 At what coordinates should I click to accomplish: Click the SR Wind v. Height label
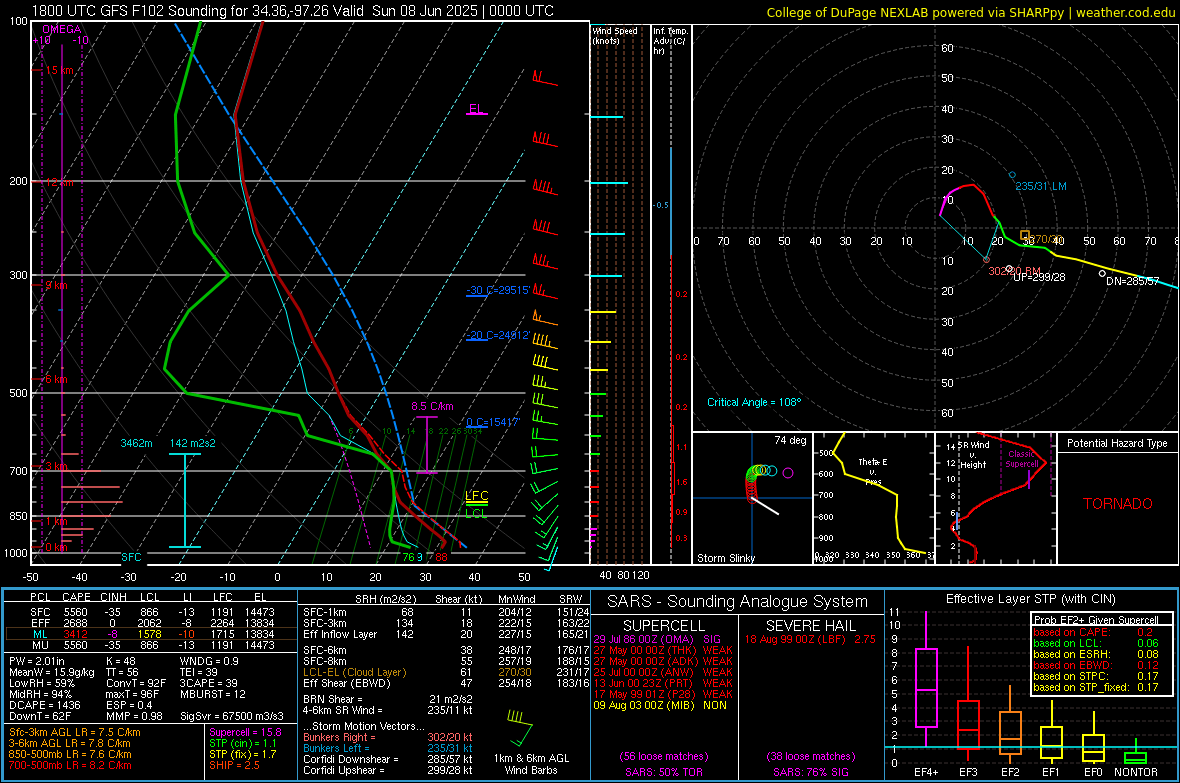coord(973,455)
